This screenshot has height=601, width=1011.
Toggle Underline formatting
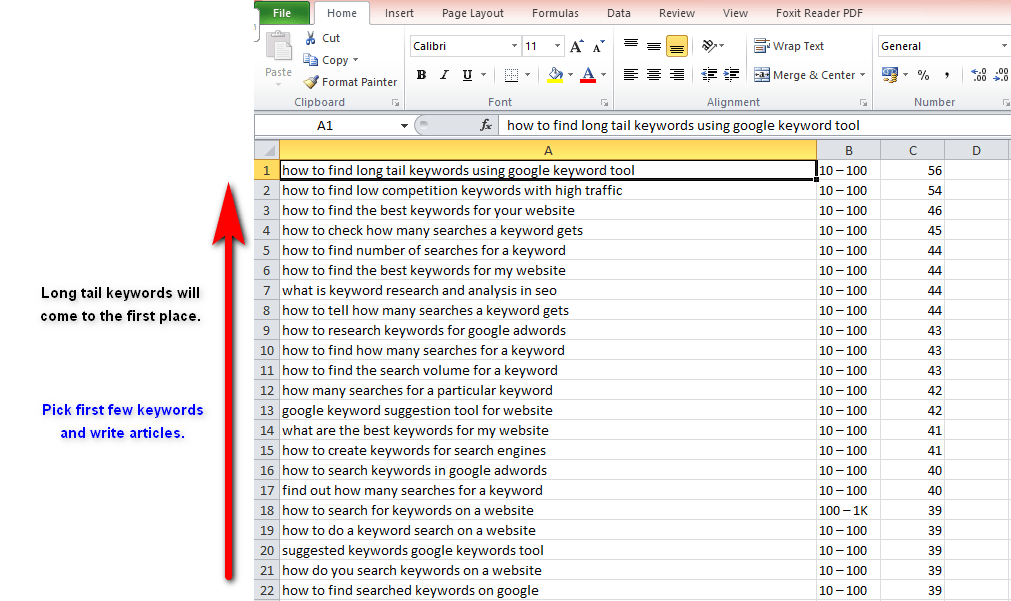click(467, 75)
